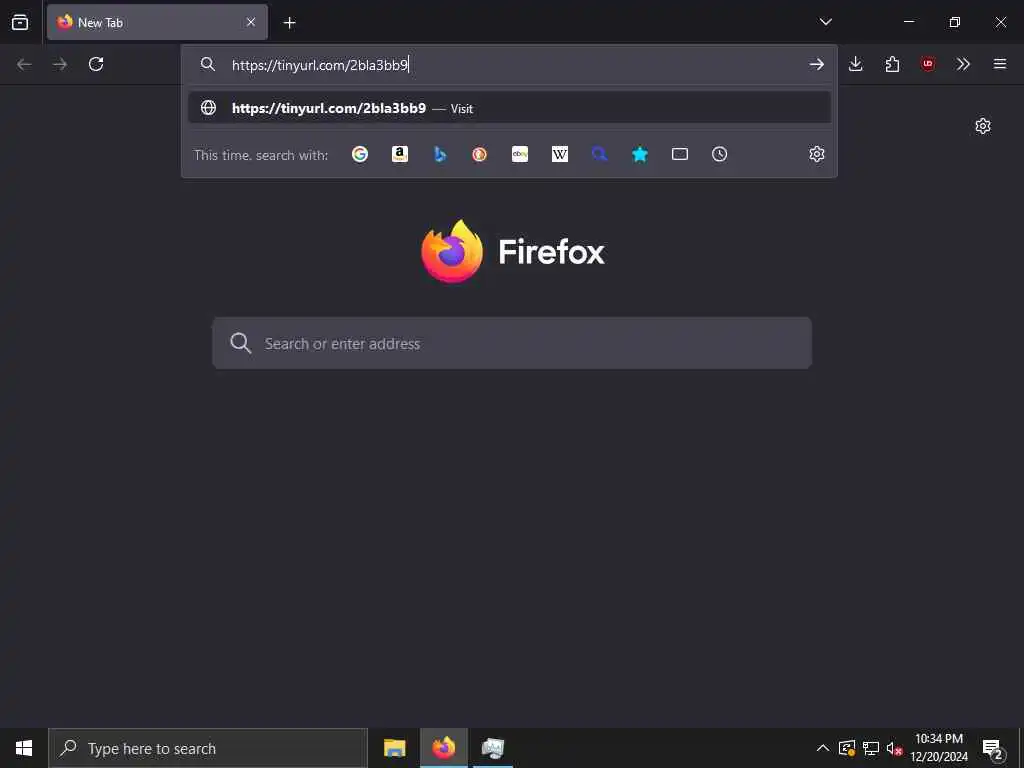Search history with clock icon

tap(720, 154)
